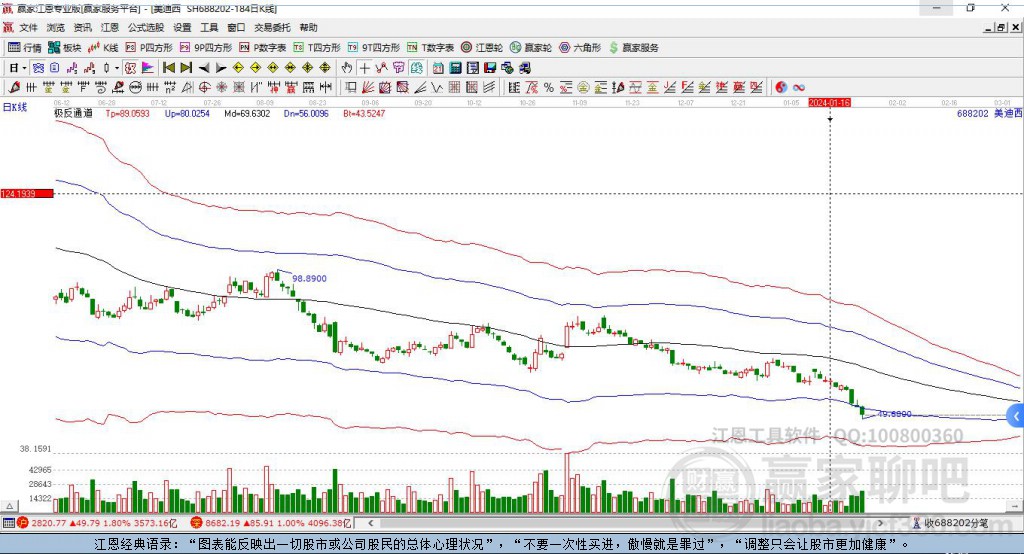Open the 公式选股 menu
Screen dimensions: 1024x554
point(146,27)
